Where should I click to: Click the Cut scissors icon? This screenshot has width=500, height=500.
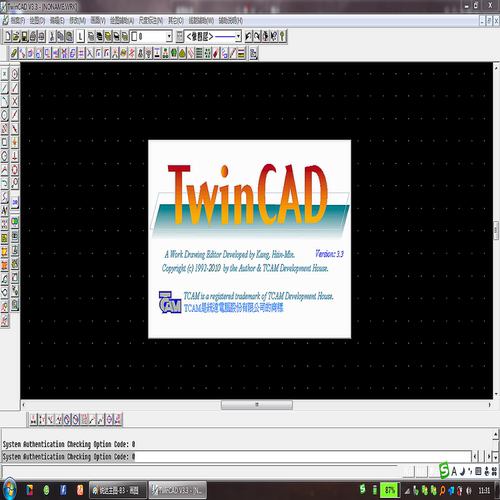pyautogui.click(x=52, y=36)
